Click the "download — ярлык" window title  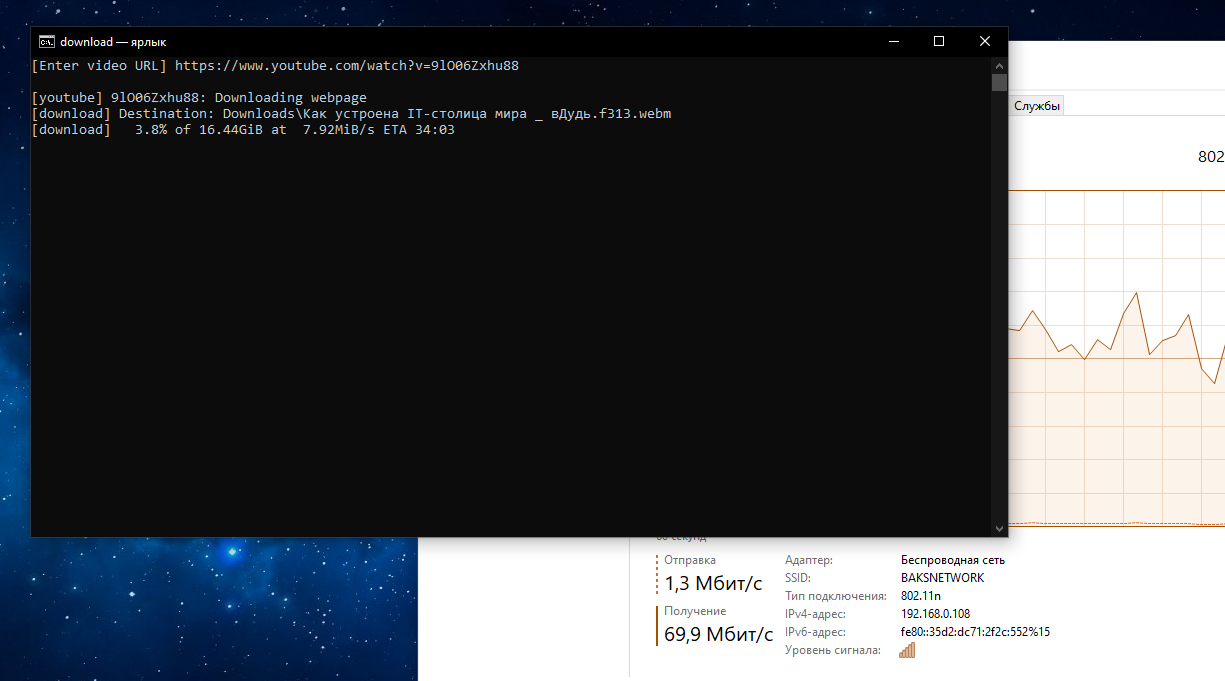click(113, 42)
